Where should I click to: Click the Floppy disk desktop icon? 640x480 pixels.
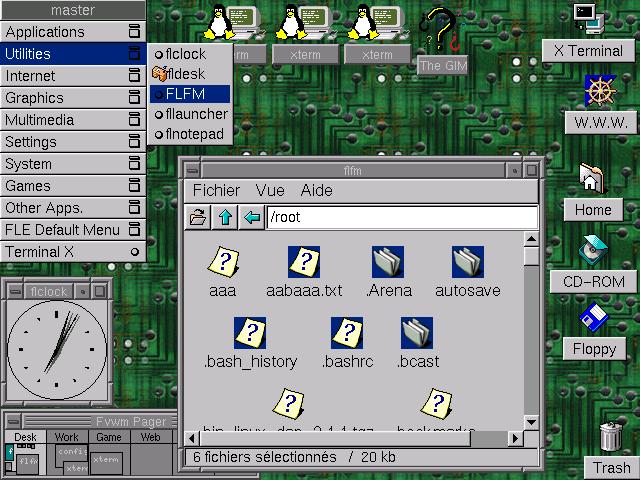(594, 317)
